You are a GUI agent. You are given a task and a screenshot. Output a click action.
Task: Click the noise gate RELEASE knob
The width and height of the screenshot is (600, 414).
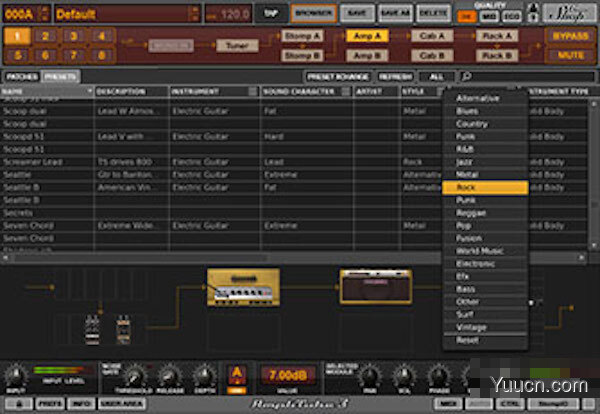170,377
